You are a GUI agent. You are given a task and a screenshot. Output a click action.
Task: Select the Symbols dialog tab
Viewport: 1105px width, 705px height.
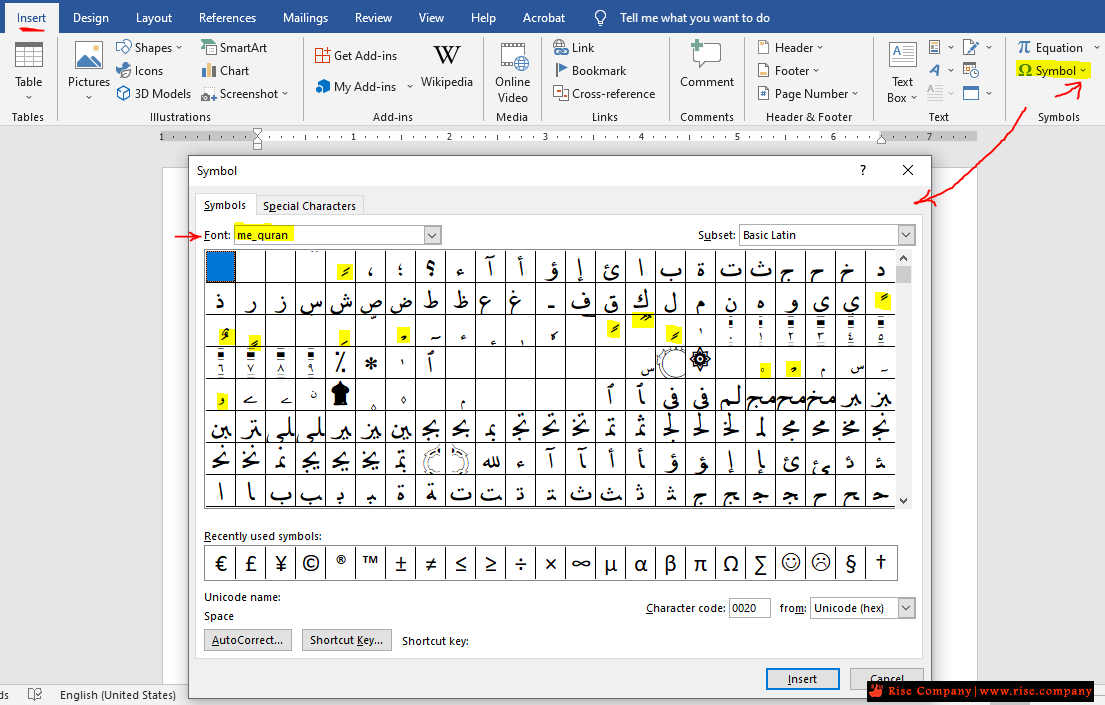(x=225, y=205)
